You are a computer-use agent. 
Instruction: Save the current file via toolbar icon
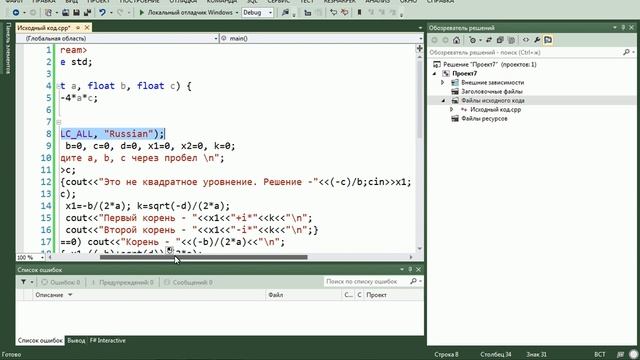tap(76, 13)
